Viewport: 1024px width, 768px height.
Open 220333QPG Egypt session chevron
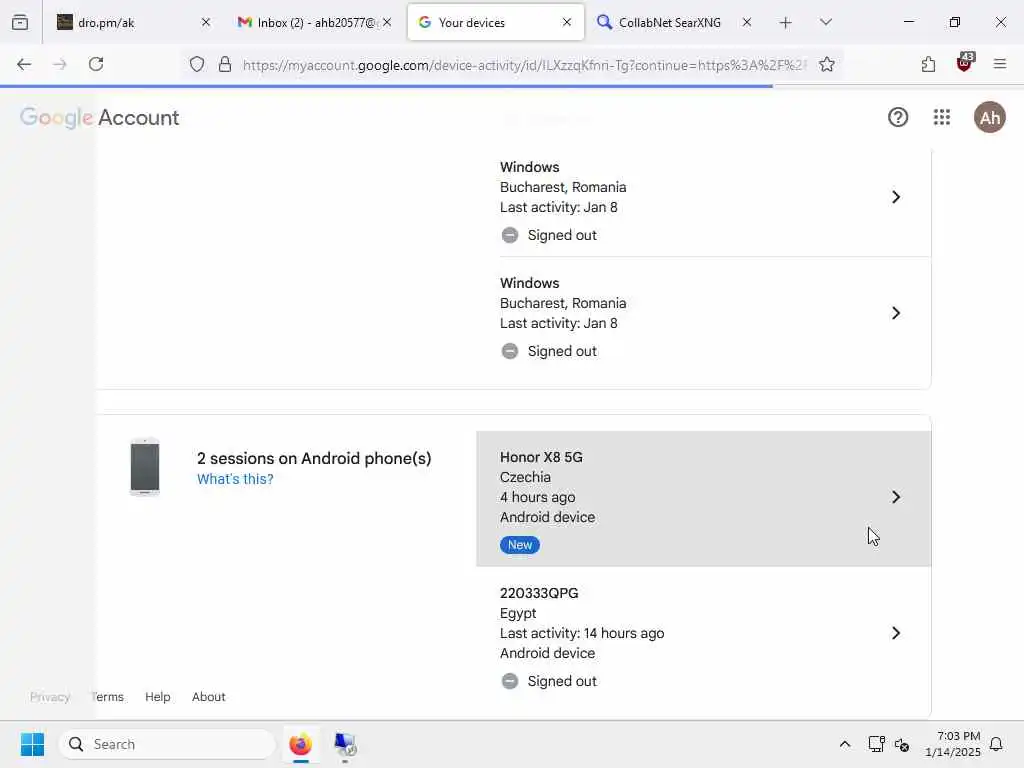pyautogui.click(x=896, y=633)
